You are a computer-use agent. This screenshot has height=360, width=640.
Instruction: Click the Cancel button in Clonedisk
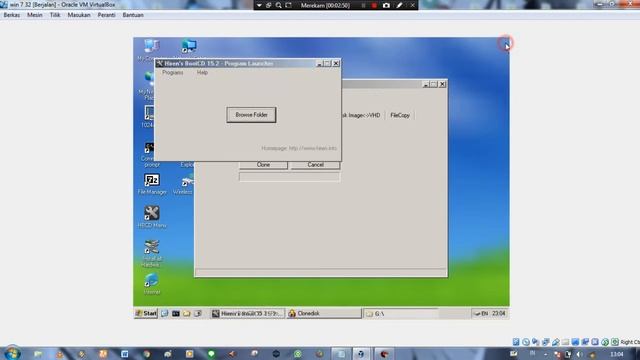[x=315, y=165]
